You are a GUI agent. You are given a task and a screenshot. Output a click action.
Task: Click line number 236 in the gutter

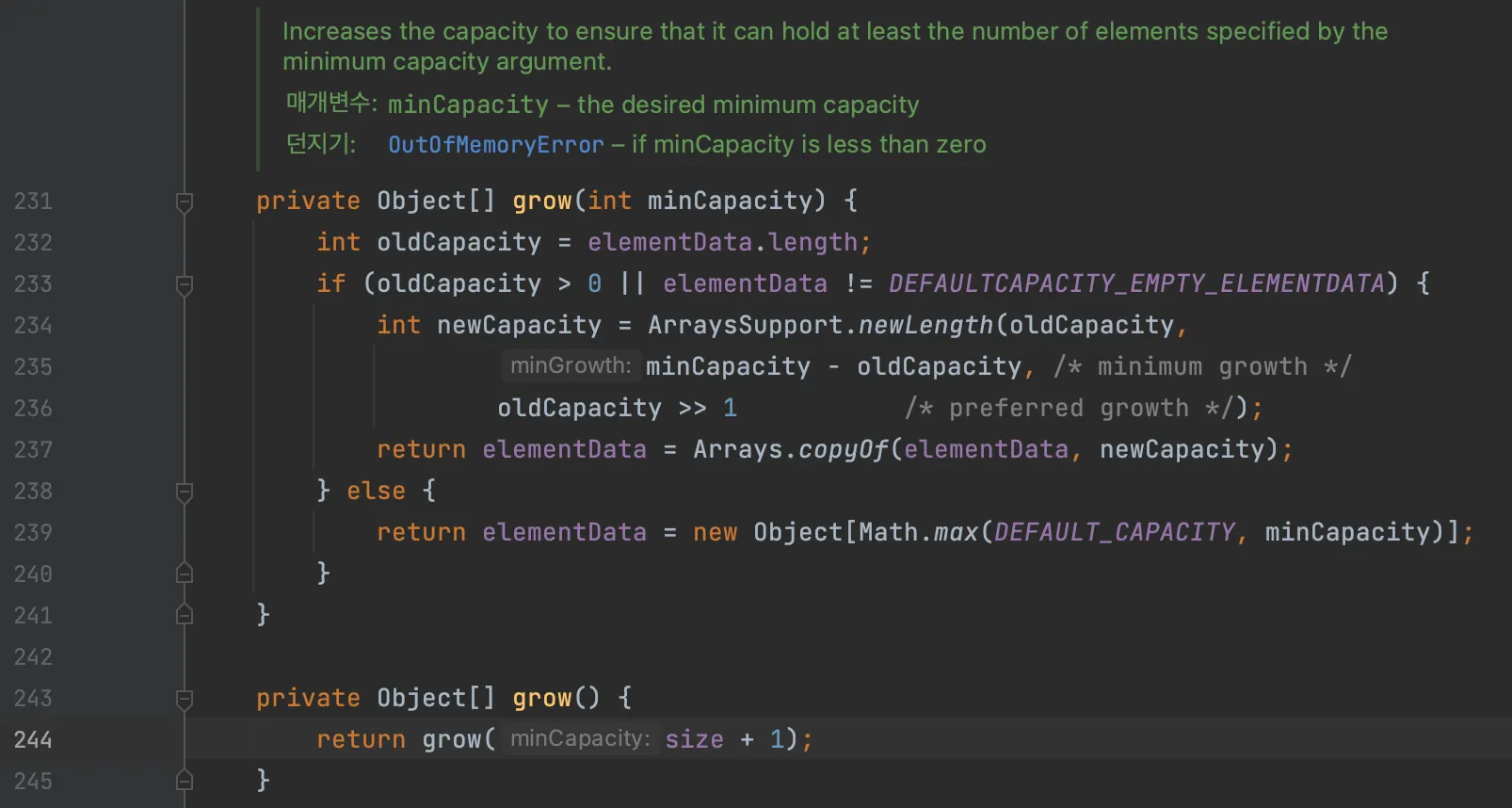[33, 408]
